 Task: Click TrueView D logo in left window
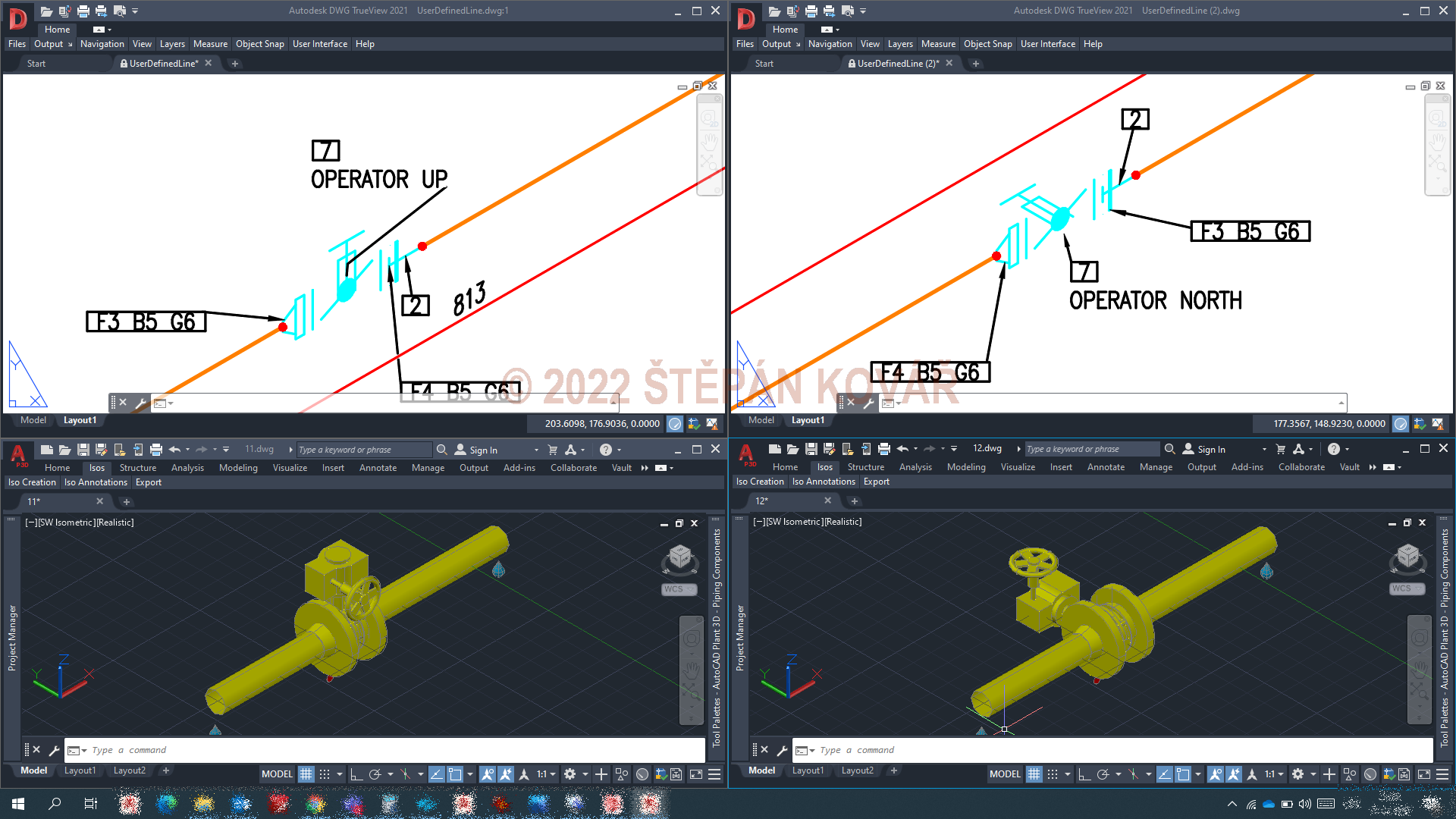(x=18, y=17)
